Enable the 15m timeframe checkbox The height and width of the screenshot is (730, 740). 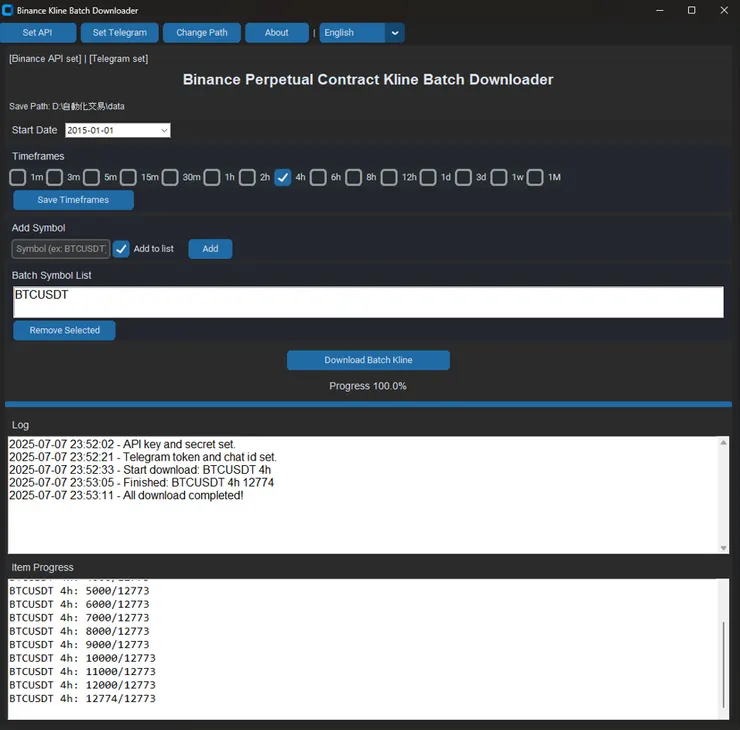coord(128,177)
